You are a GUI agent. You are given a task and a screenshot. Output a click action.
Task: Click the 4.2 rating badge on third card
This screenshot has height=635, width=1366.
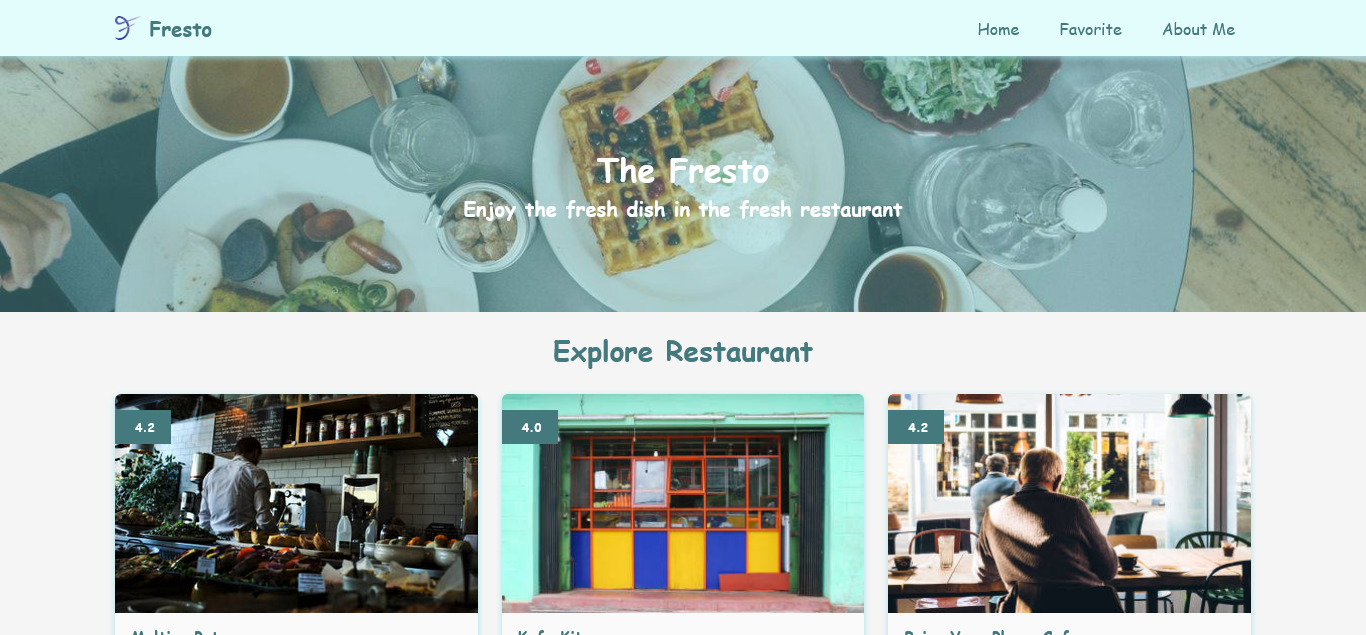point(916,427)
